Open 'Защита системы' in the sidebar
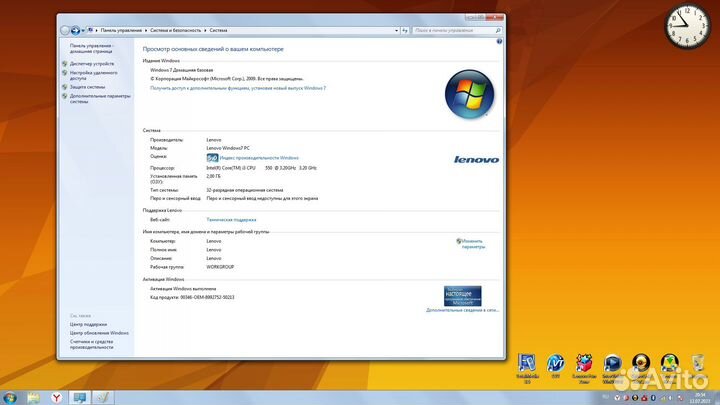 [x=87, y=87]
